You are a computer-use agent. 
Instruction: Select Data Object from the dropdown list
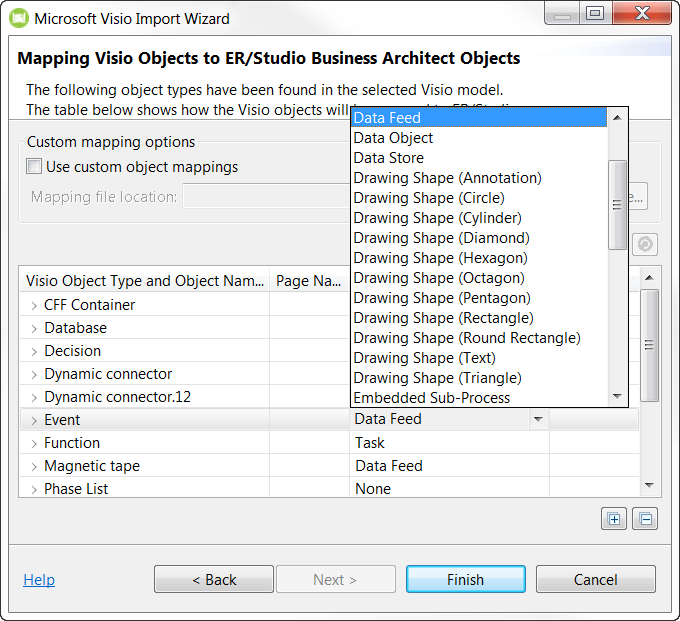pyautogui.click(x=393, y=138)
